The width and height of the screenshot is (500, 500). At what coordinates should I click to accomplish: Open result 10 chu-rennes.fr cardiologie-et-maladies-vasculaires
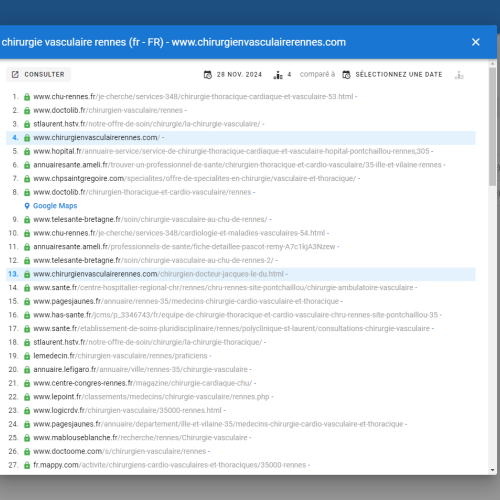[x=179, y=233]
